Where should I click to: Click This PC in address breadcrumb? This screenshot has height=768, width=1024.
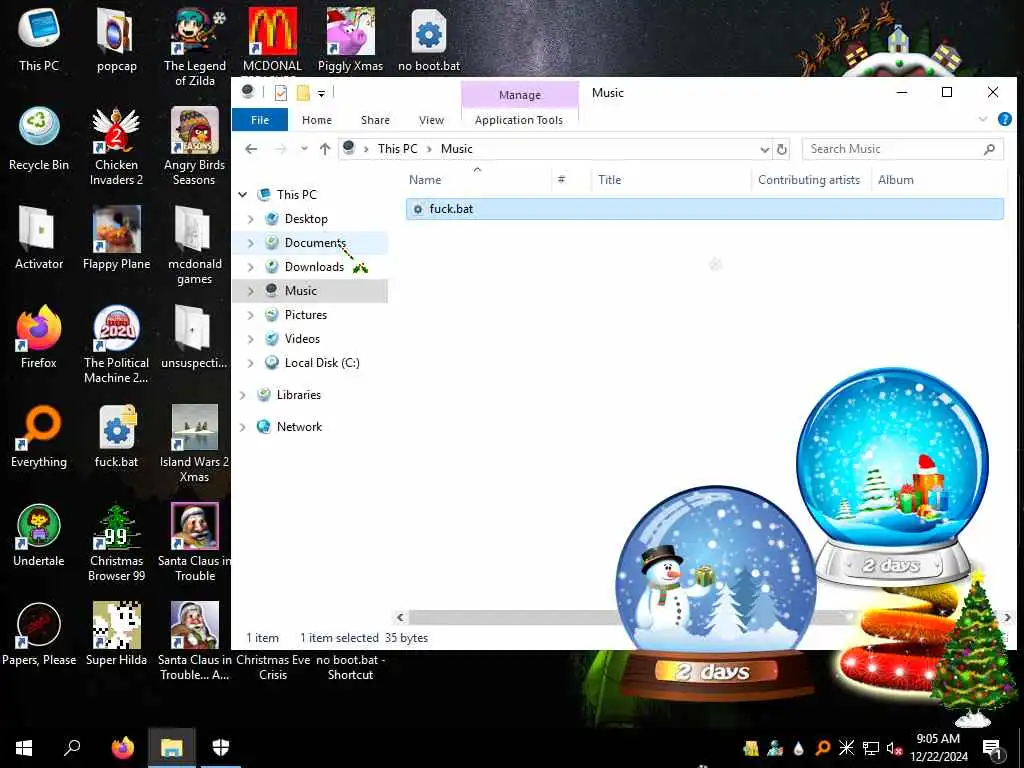point(397,149)
